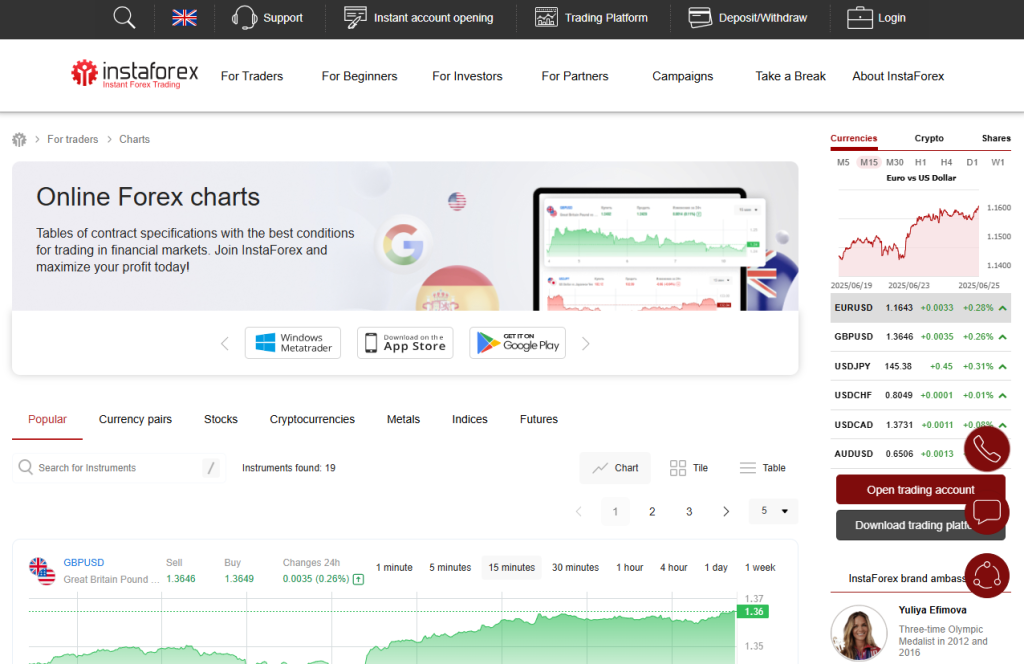Image resolution: width=1024 pixels, height=664 pixels.
Task: Click the Windows Metatrader download badge
Action: coord(292,342)
